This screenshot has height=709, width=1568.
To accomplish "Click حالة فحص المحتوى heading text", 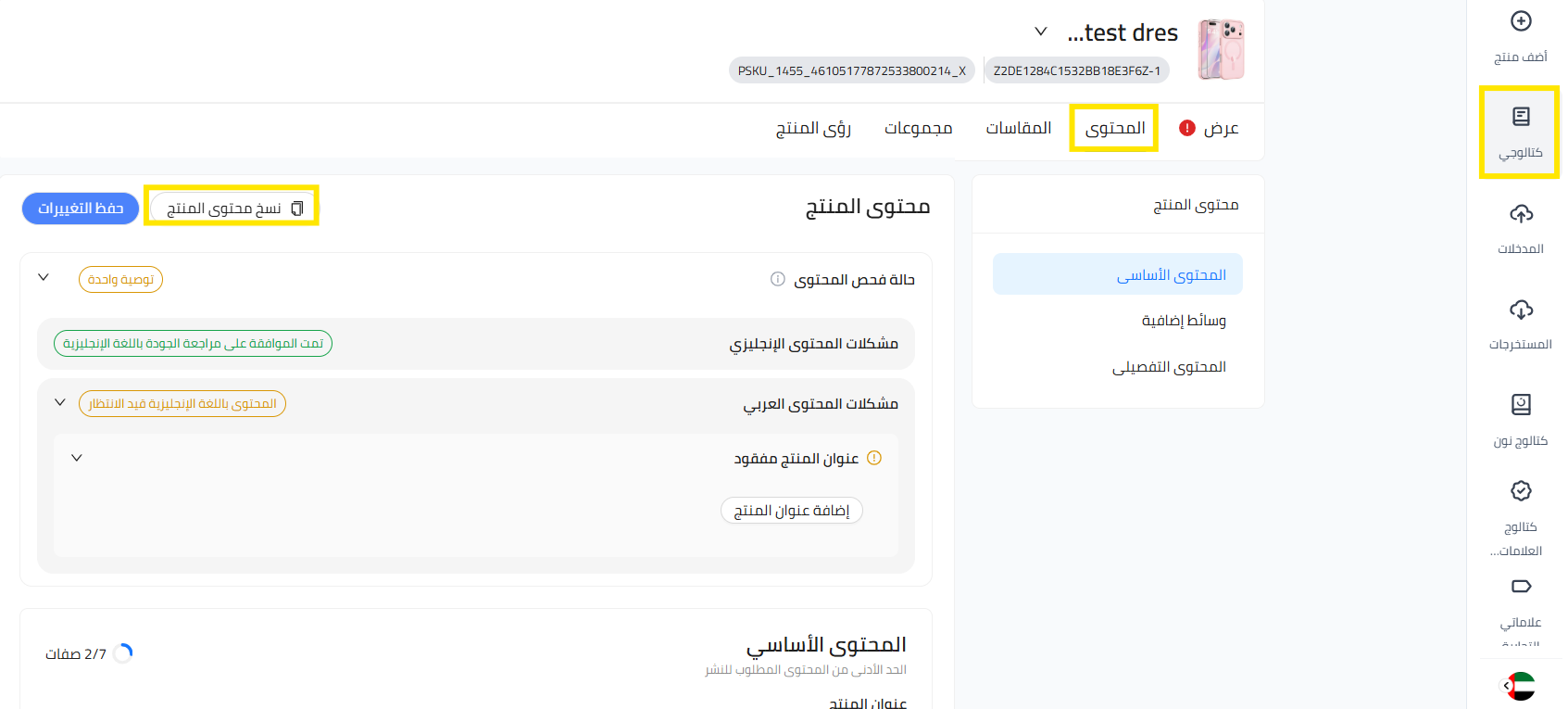I will pyautogui.click(x=854, y=279).
